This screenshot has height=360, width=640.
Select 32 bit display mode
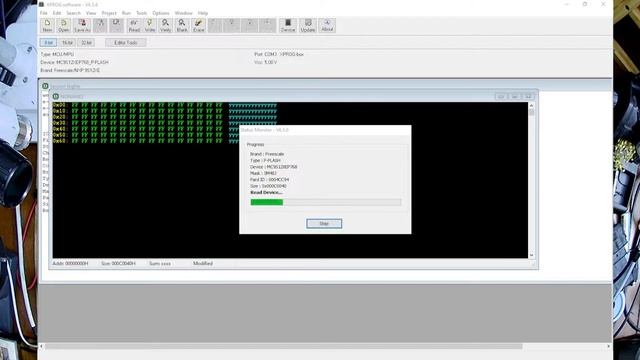86,42
